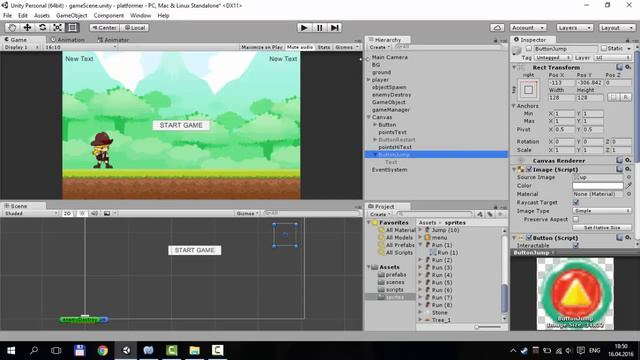The image size is (640, 360).
Task: Toggle ButtonJump active checkbox
Action: [529, 49]
